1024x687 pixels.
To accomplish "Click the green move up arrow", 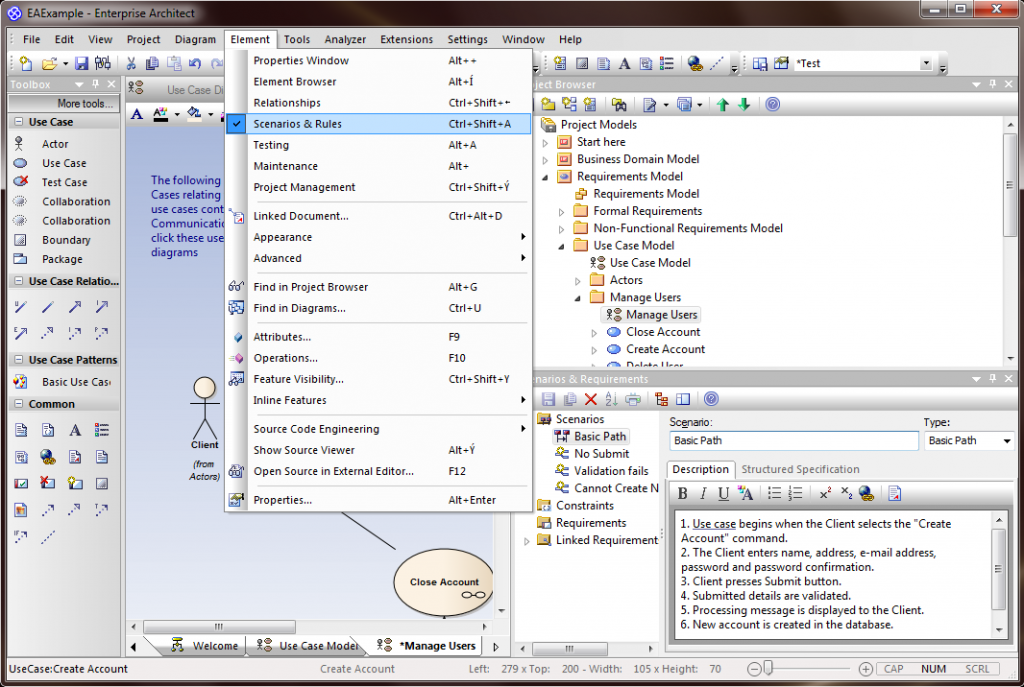I will (x=722, y=104).
